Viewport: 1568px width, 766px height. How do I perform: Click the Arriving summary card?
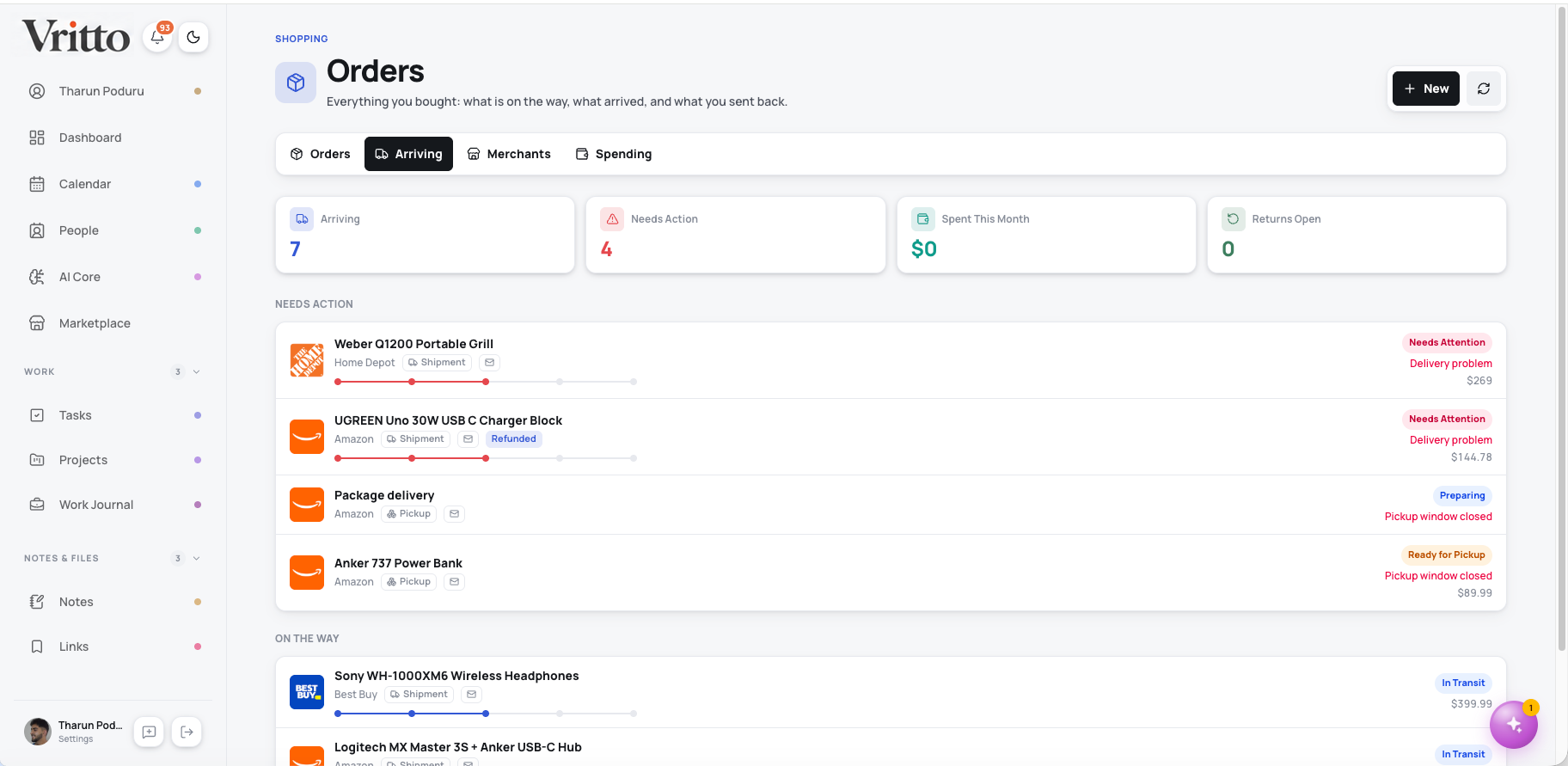[425, 235]
